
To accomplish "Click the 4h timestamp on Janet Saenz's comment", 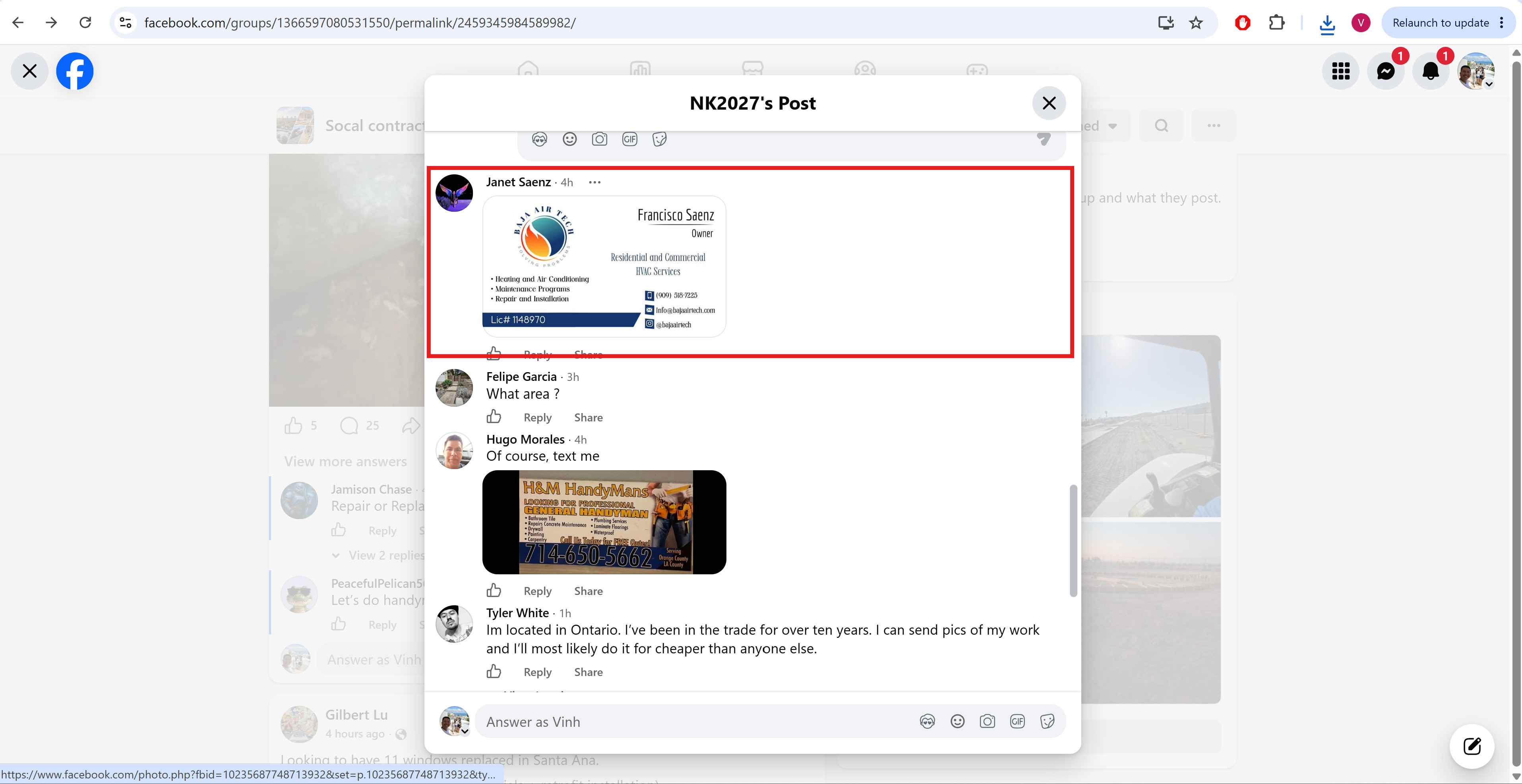I will click(567, 182).
